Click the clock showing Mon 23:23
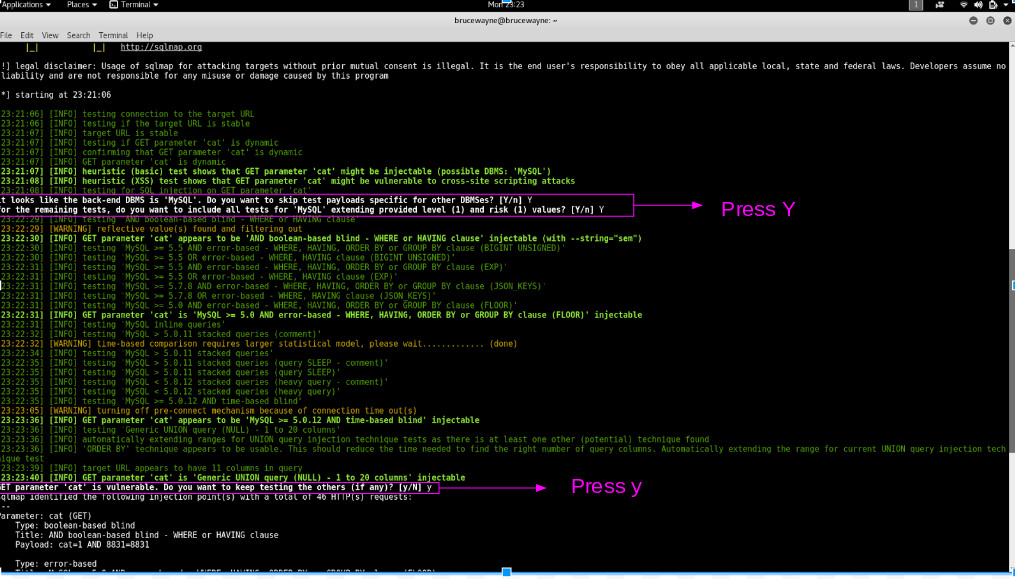 click(x=506, y=5)
